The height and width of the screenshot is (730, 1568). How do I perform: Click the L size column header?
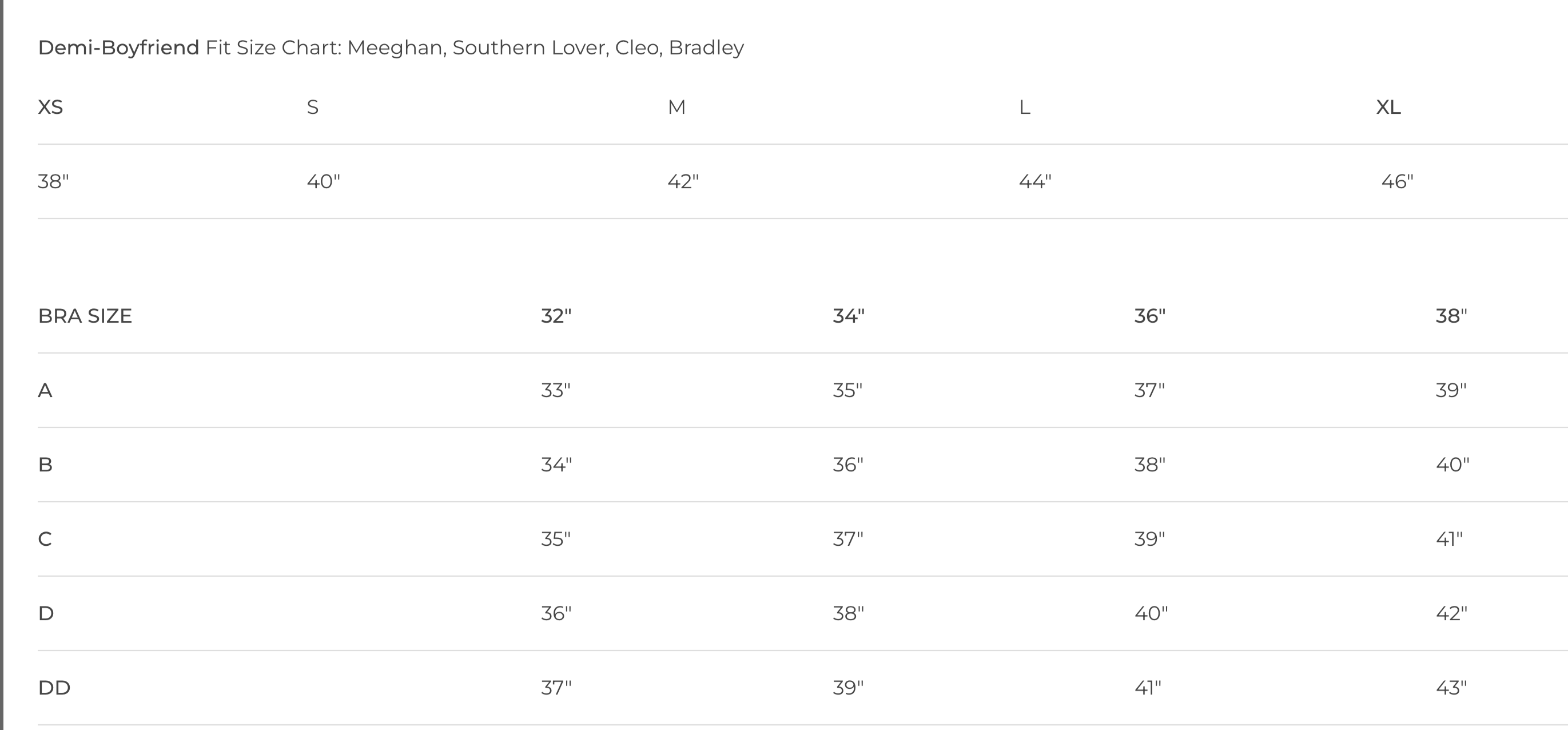(1024, 108)
